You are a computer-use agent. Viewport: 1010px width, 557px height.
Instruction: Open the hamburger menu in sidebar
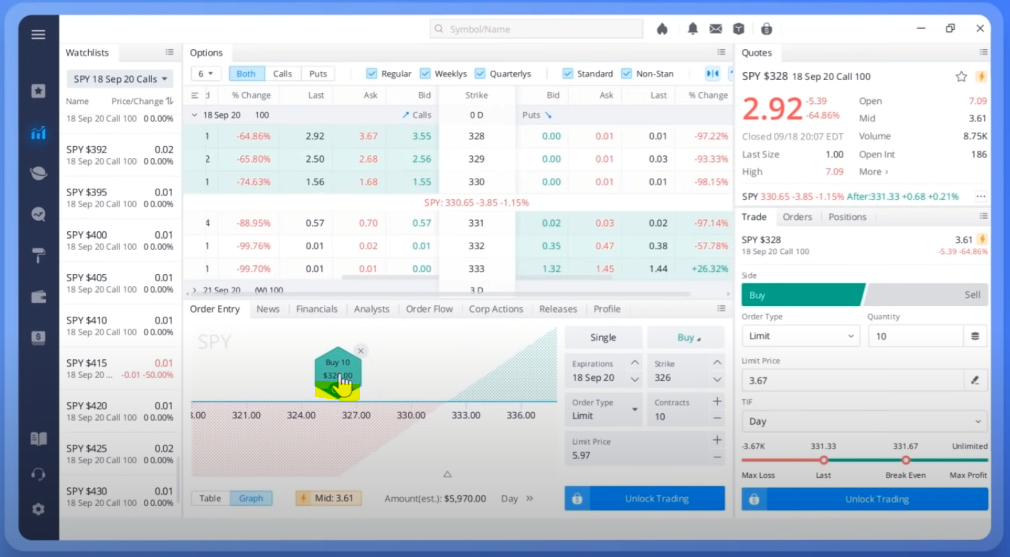click(x=38, y=34)
